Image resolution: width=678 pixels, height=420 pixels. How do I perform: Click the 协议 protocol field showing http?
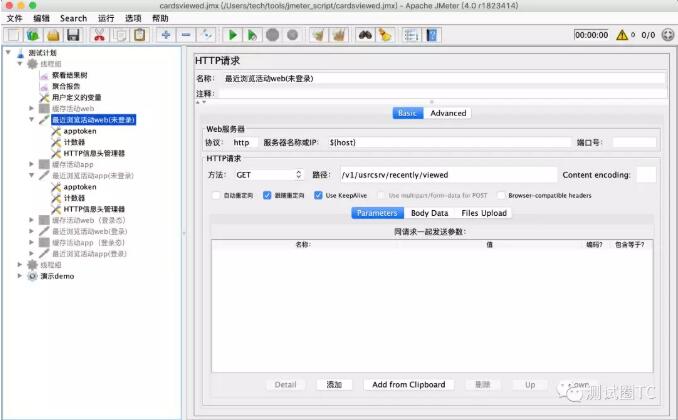click(243, 142)
